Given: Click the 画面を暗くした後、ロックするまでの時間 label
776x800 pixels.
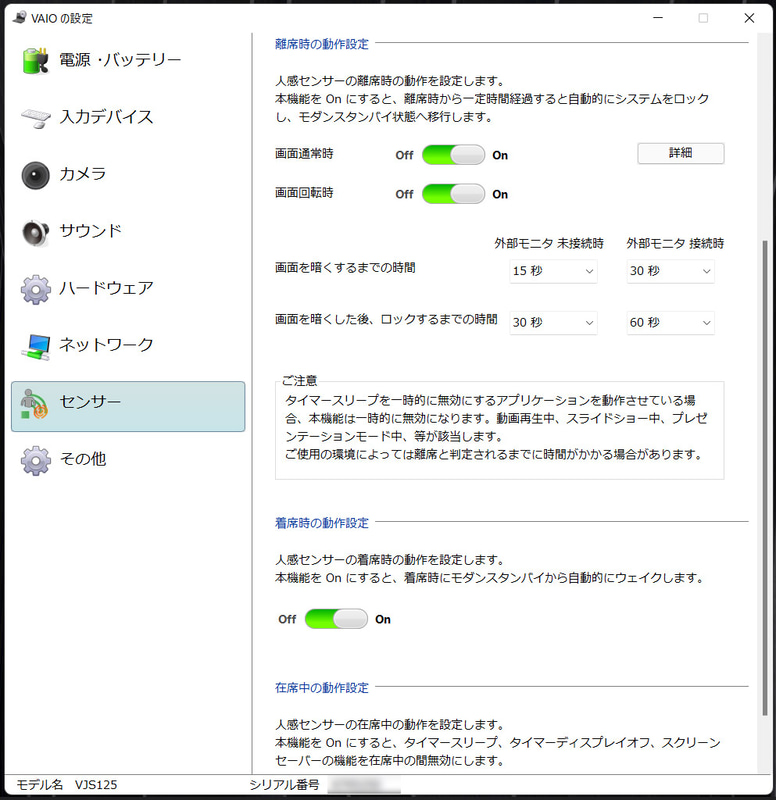Looking at the screenshot, I should click(x=386, y=319).
